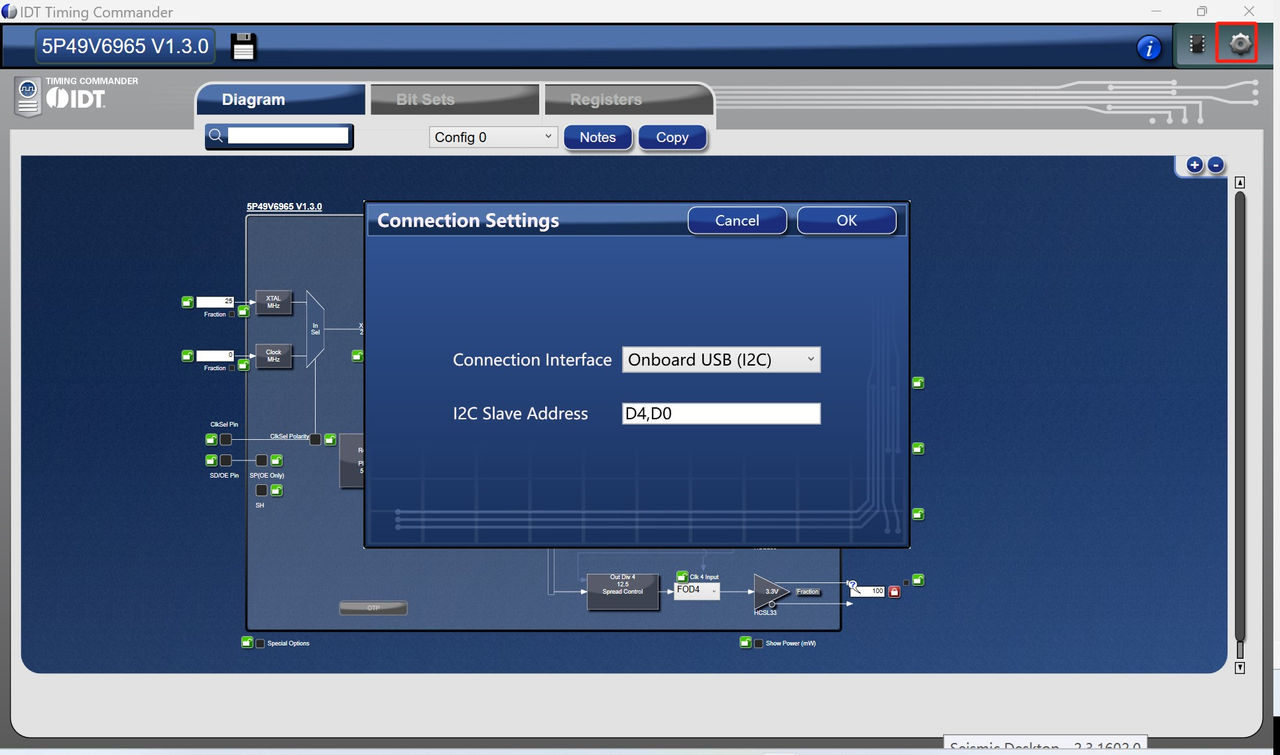Click red lock beside the 100 field
The height and width of the screenshot is (755, 1280).
coord(894,591)
